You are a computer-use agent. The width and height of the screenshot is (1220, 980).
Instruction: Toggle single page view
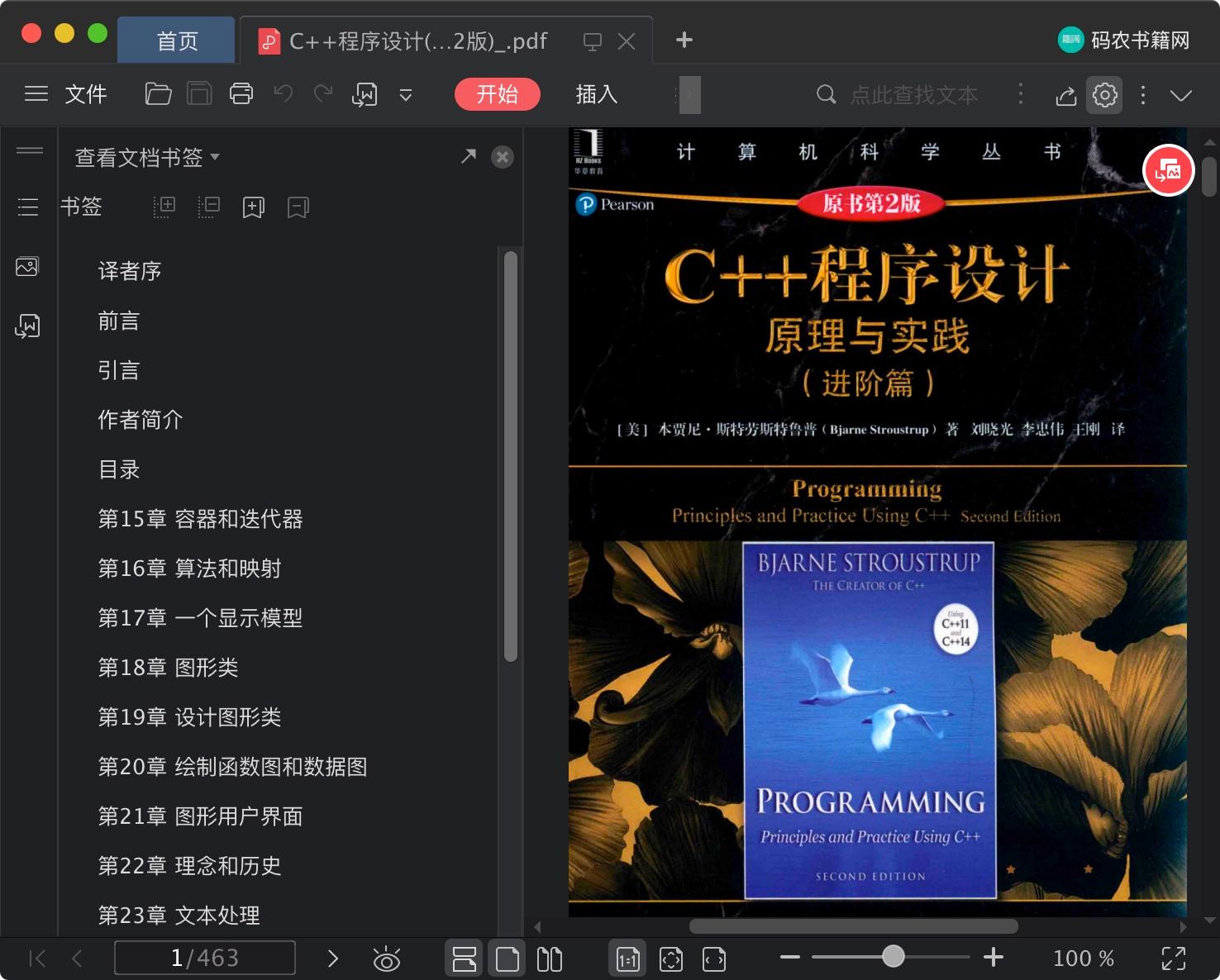click(x=507, y=959)
